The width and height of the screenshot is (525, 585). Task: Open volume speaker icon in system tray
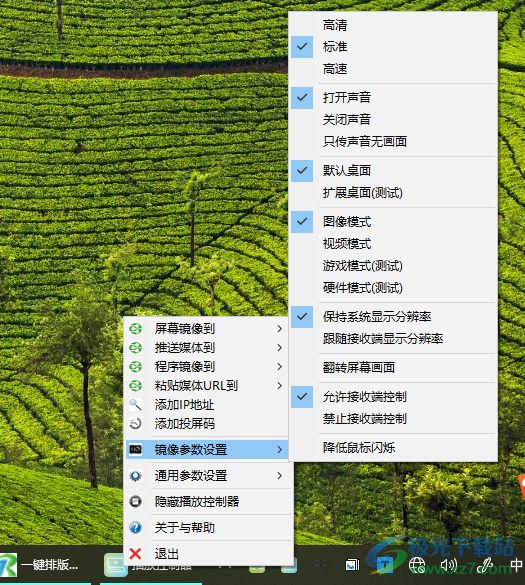point(449,565)
